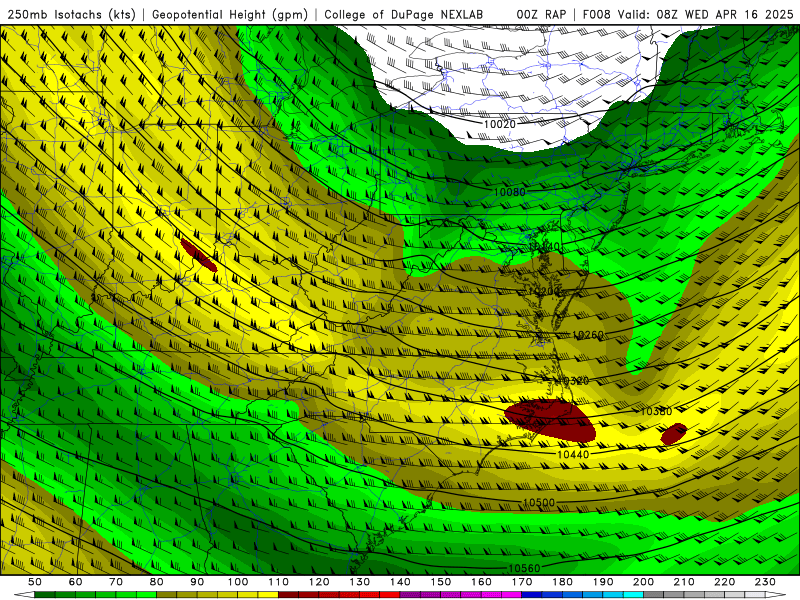Screen dimensions: 800x600
Task: Click the colorbar label 140
Action: coord(400,582)
